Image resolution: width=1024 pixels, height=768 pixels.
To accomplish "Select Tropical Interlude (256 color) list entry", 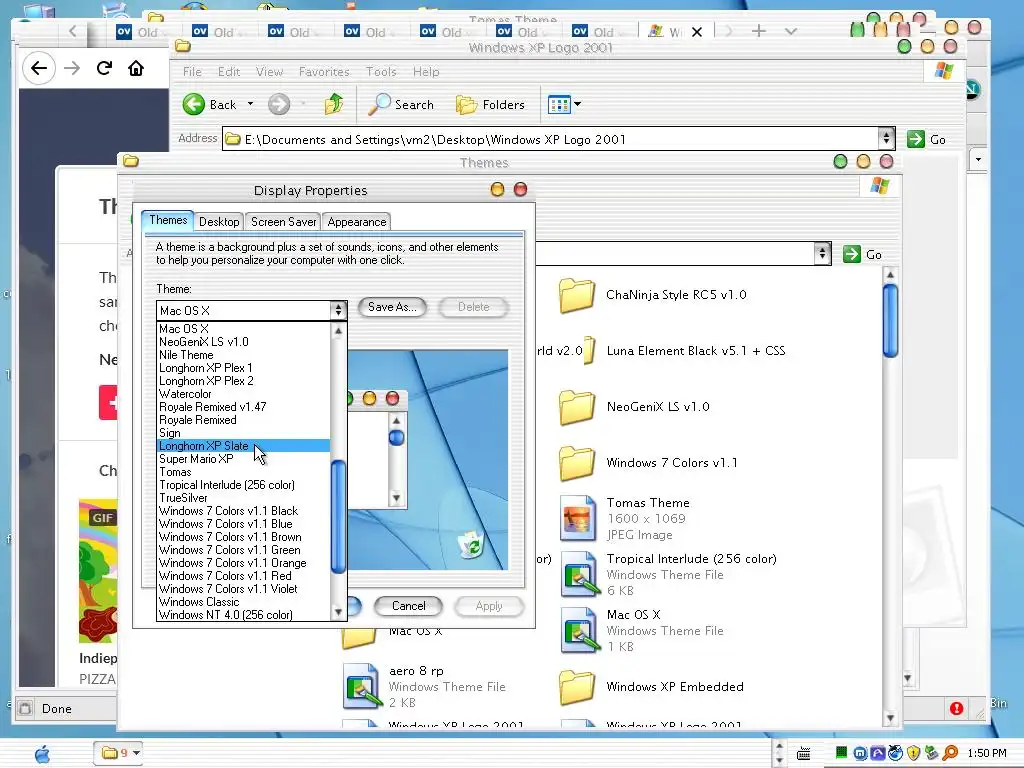I will coord(244,485).
